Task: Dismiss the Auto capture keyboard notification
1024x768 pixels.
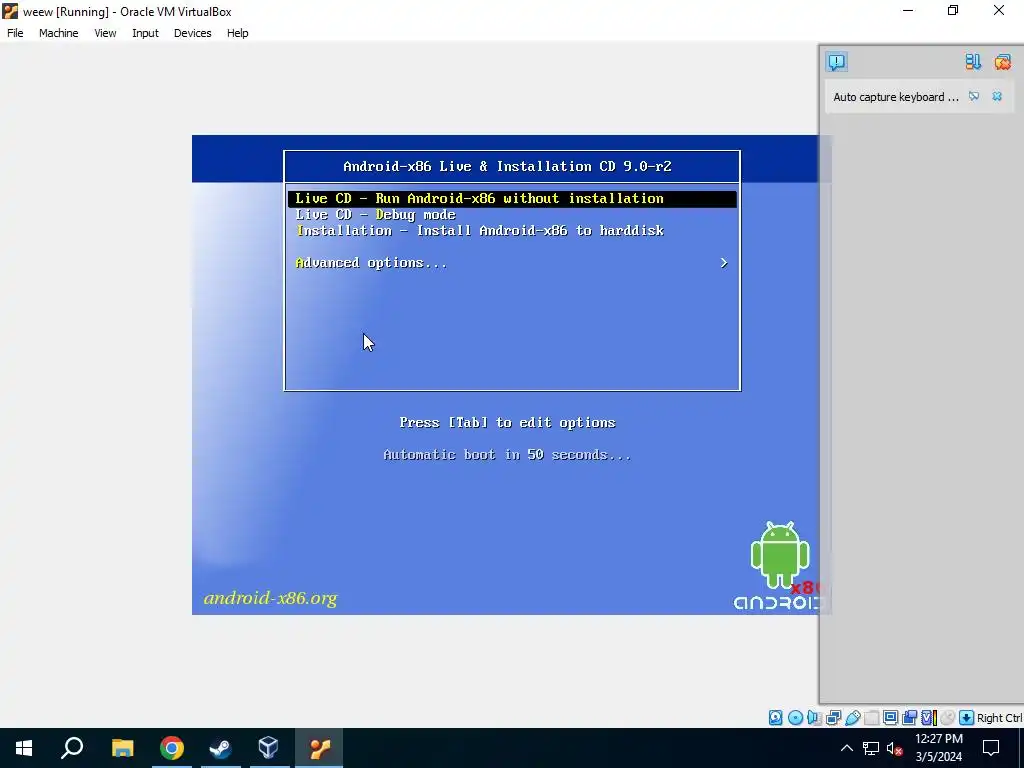Action: (997, 97)
